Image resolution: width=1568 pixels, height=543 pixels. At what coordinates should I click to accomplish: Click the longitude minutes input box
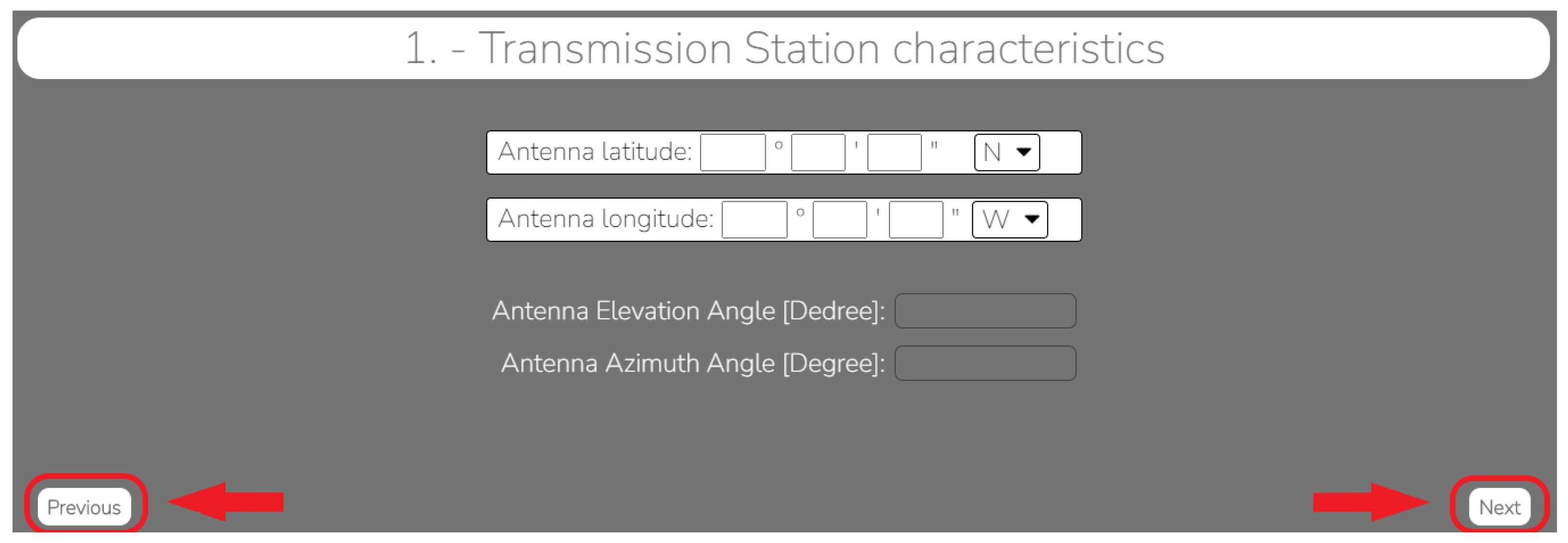point(839,219)
